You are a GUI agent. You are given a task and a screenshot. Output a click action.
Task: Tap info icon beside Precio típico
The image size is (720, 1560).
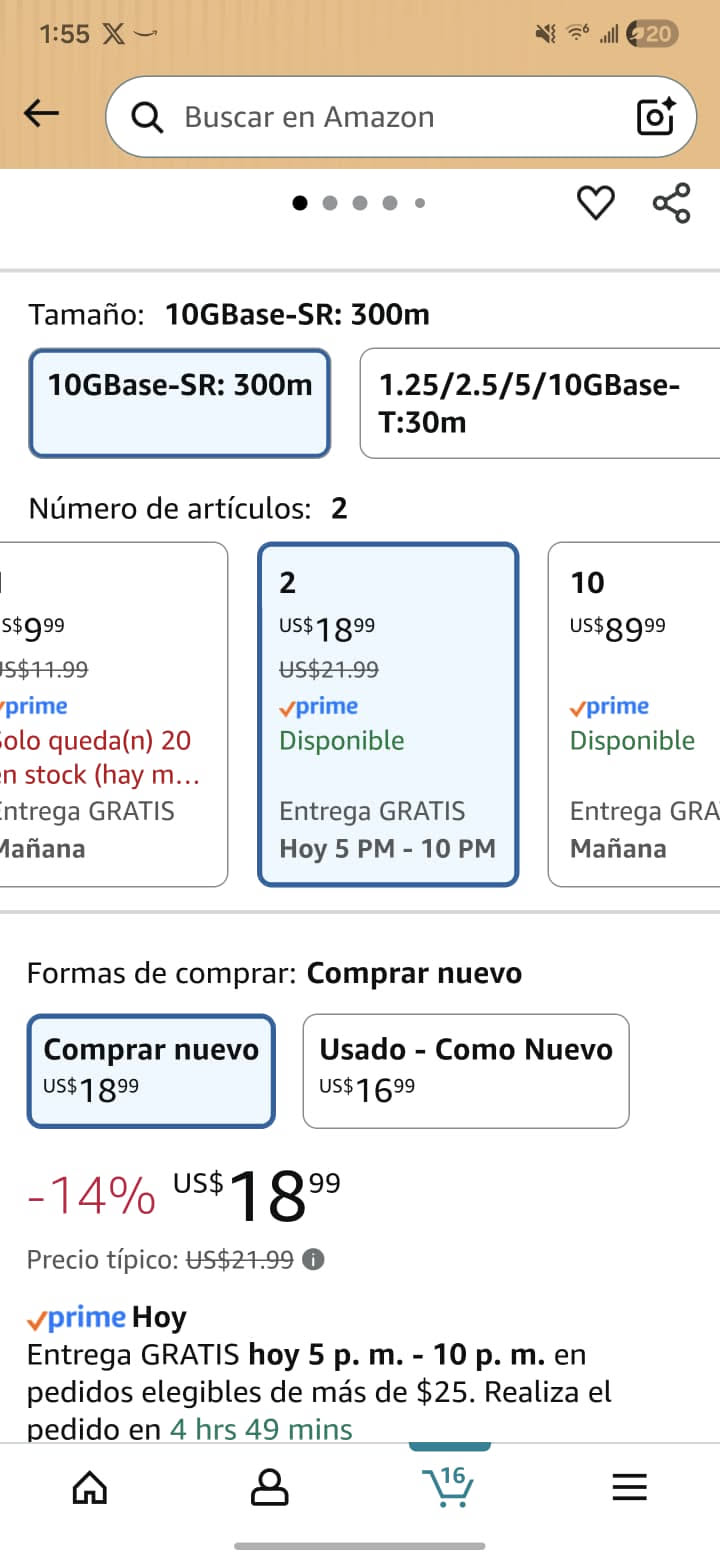314,1260
